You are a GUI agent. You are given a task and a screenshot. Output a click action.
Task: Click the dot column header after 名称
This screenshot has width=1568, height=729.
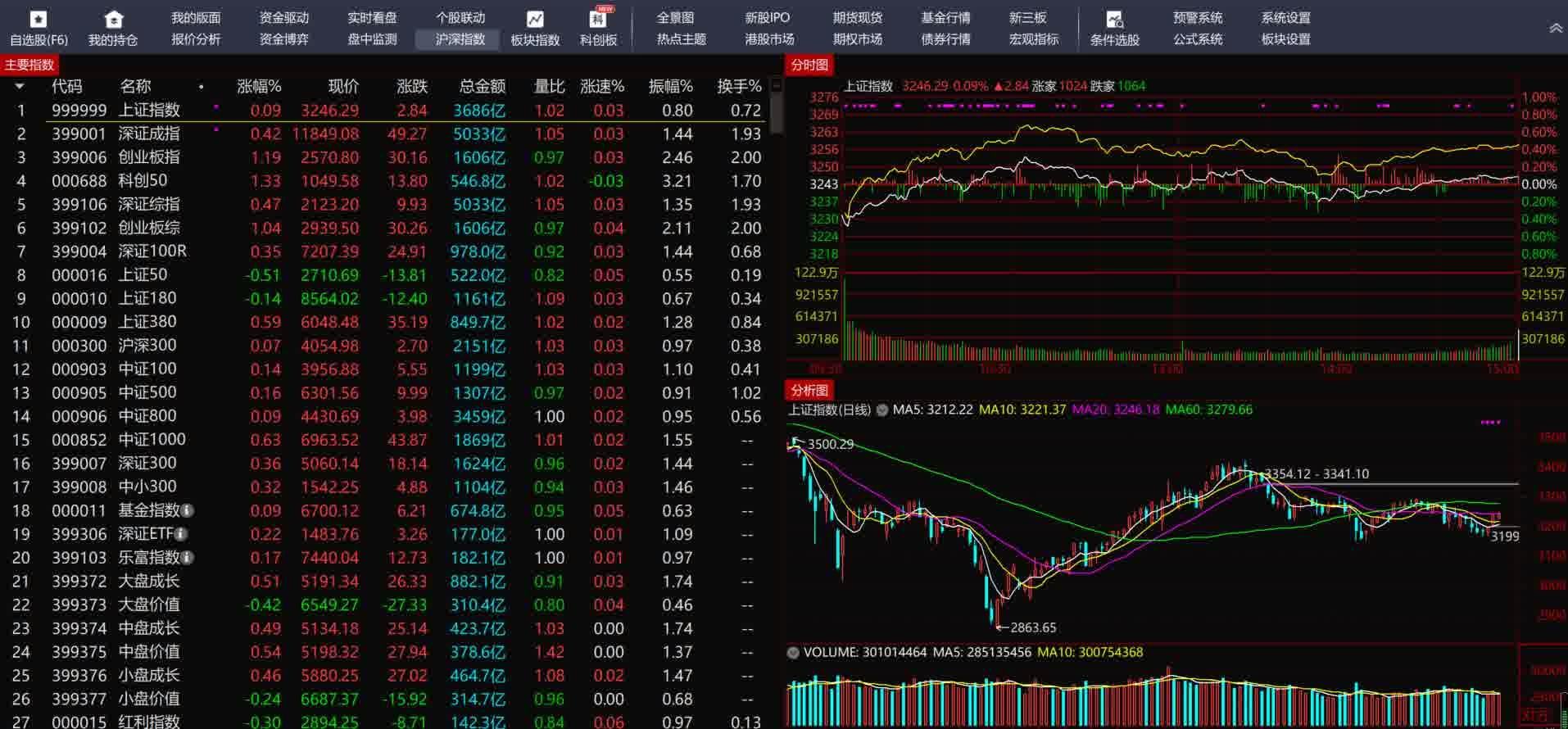[201, 87]
